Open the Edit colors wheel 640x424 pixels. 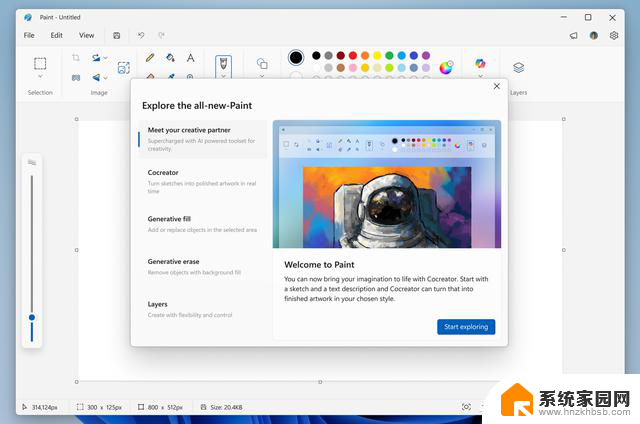pyautogui.click(x=446, y=67)
